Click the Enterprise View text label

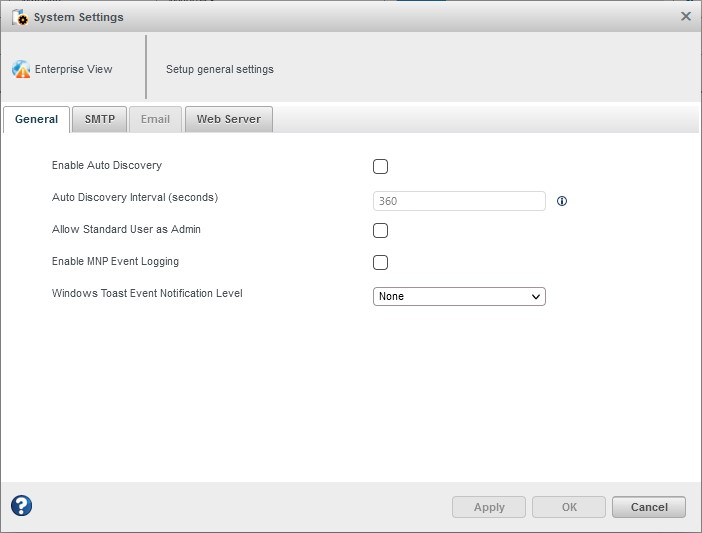73,70
